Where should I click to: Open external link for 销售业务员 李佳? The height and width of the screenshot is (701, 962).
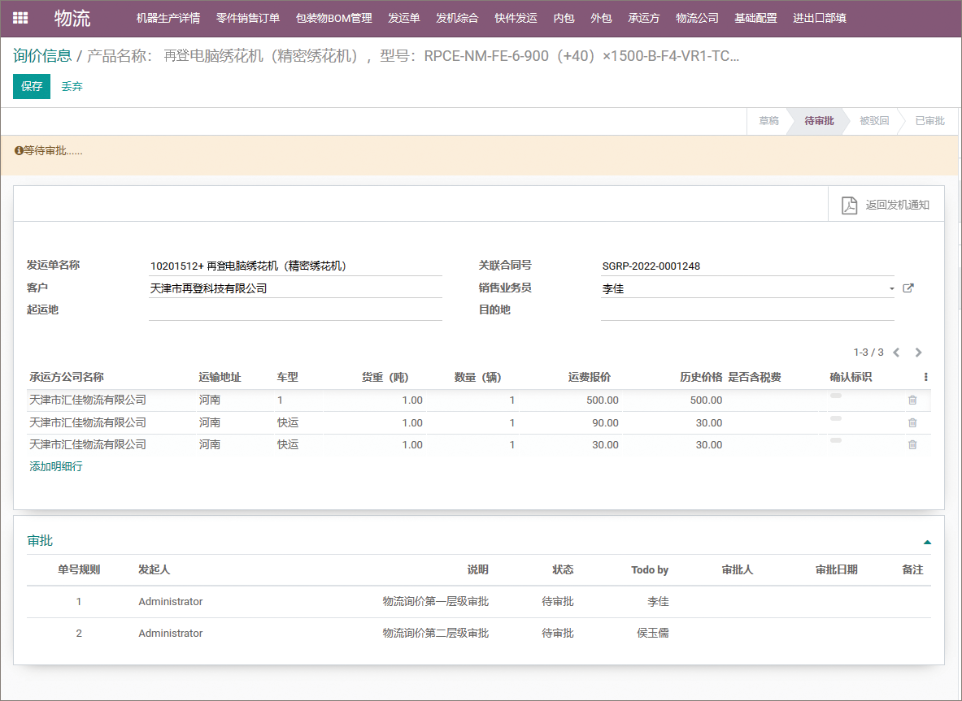coord(908,288)
